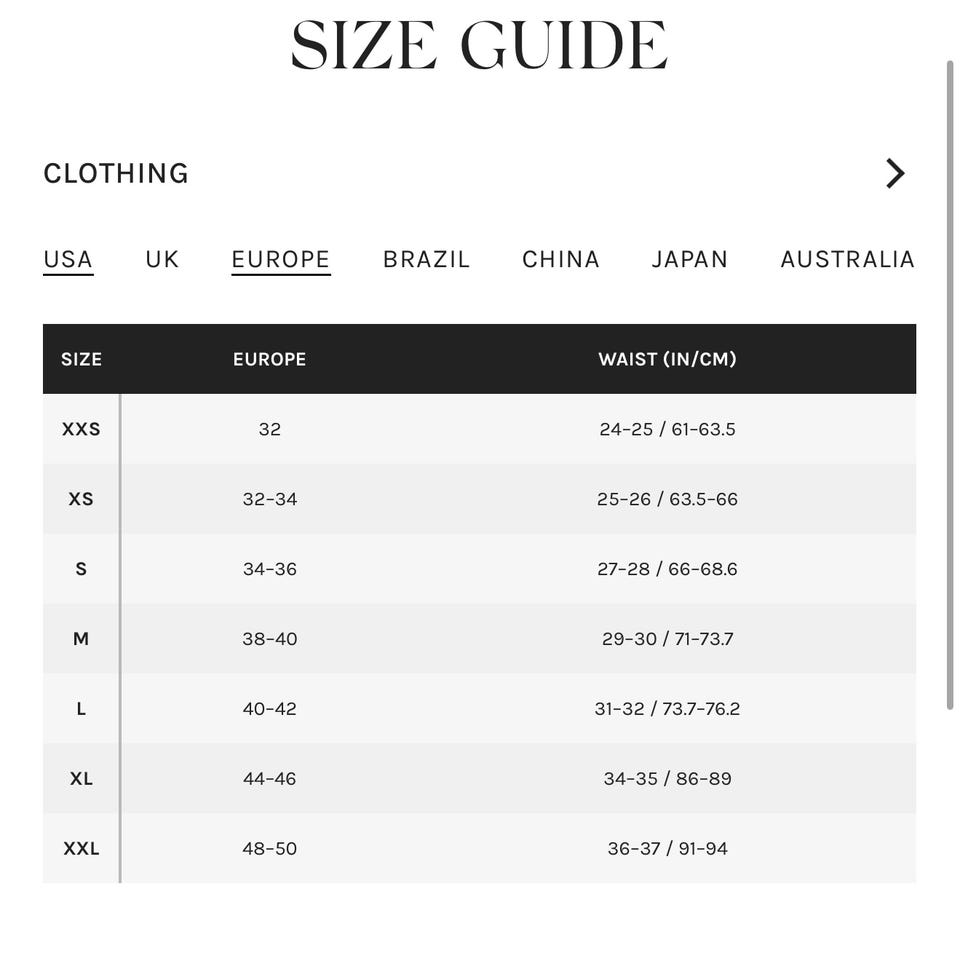Click the 31-32 / 73.7-76.2 waist cell

(x=667, y=709)
